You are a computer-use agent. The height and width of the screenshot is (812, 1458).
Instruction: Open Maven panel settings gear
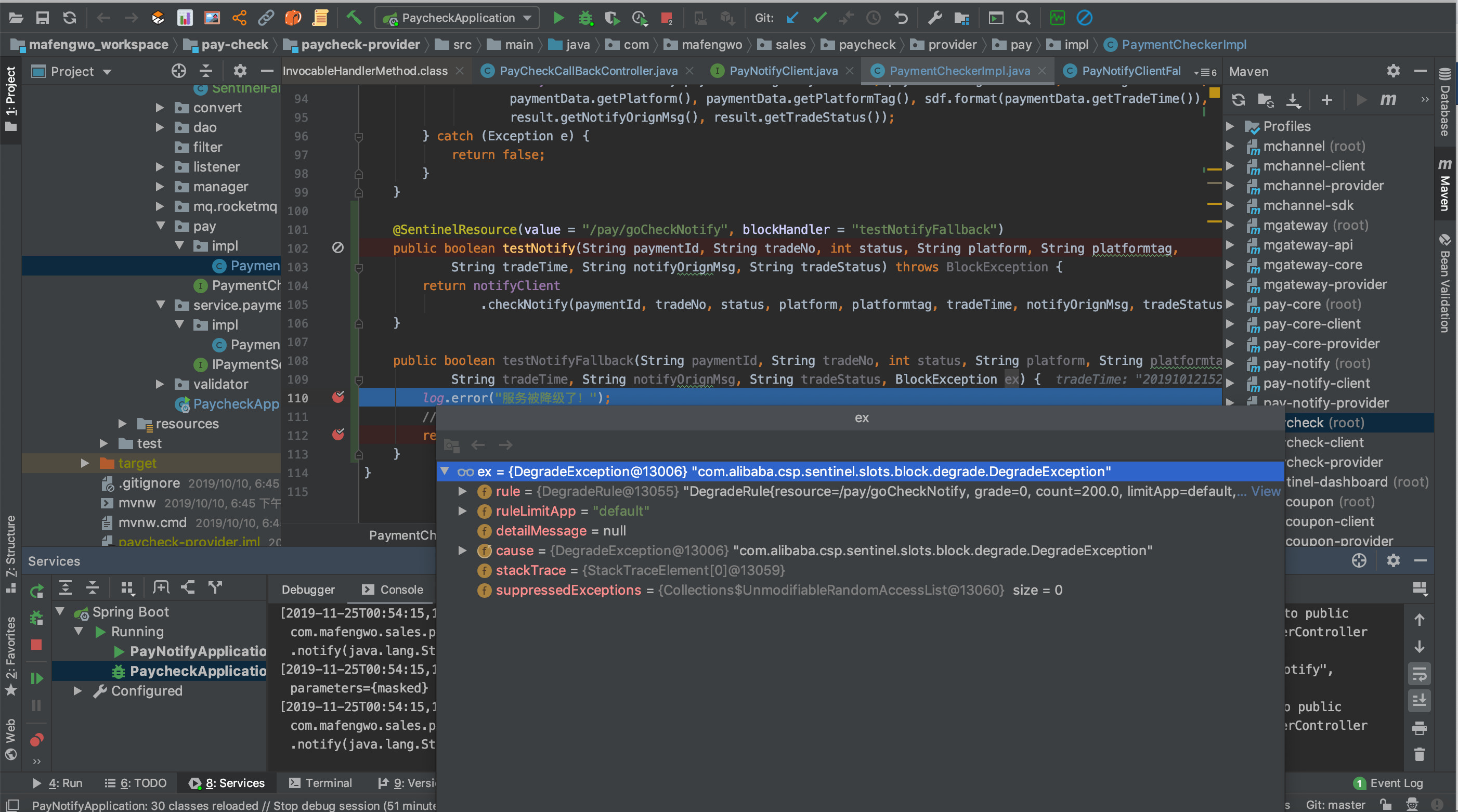point(1394,71)
